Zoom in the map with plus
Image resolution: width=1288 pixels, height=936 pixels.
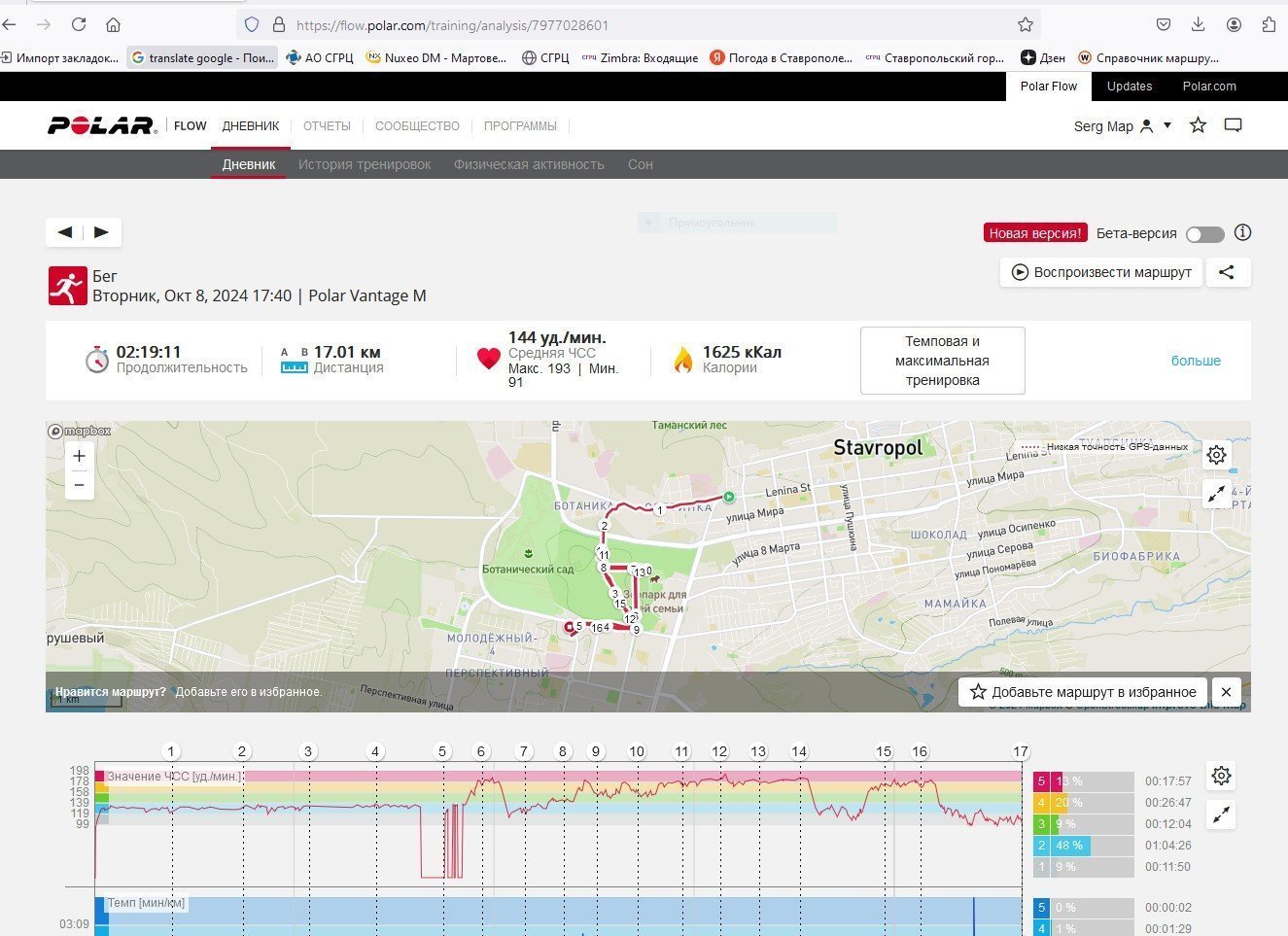pyautogui.click(x=80, y=456)
